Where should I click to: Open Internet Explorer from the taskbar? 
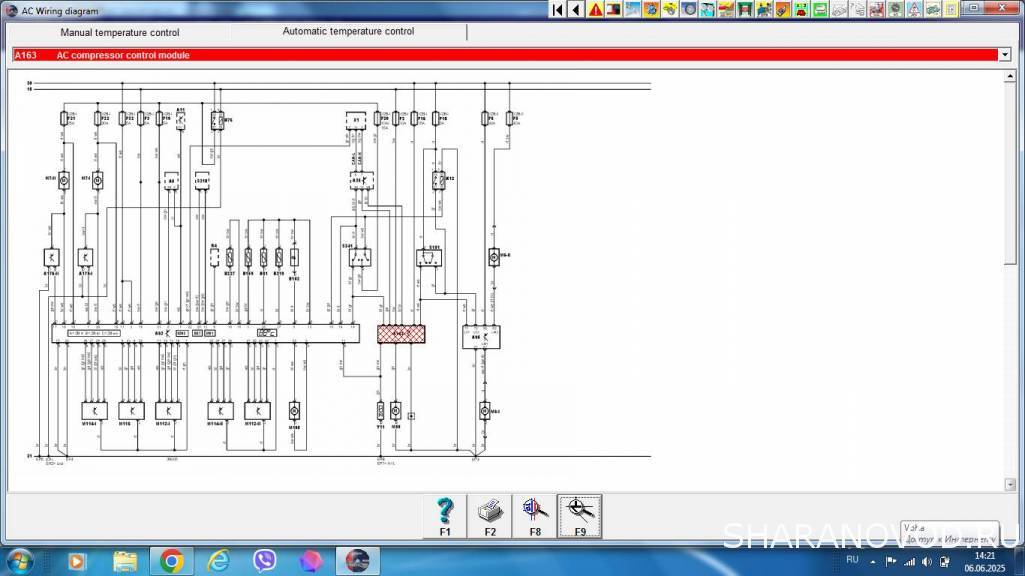tap(218, 560)
